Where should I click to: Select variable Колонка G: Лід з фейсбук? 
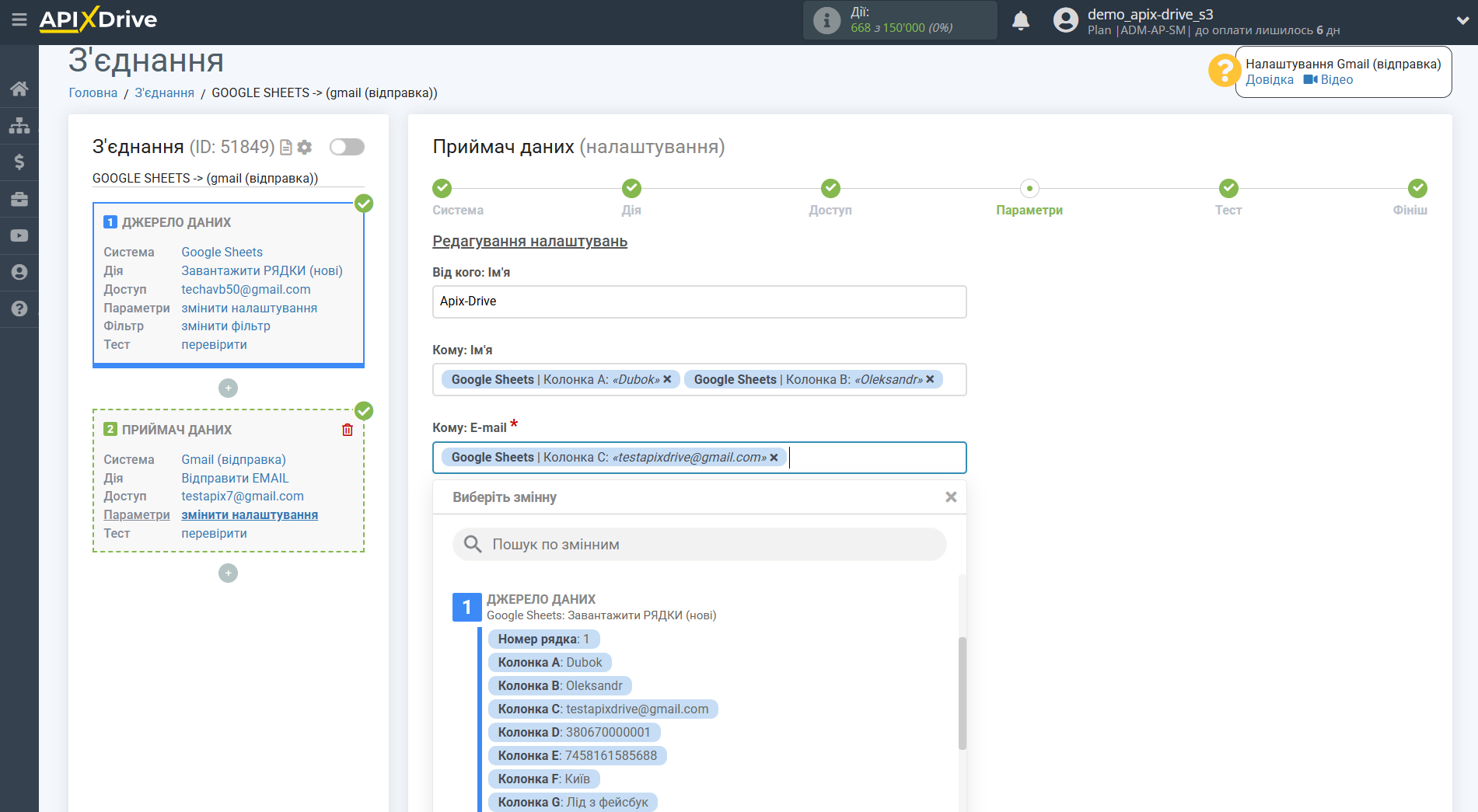point(573,802)
